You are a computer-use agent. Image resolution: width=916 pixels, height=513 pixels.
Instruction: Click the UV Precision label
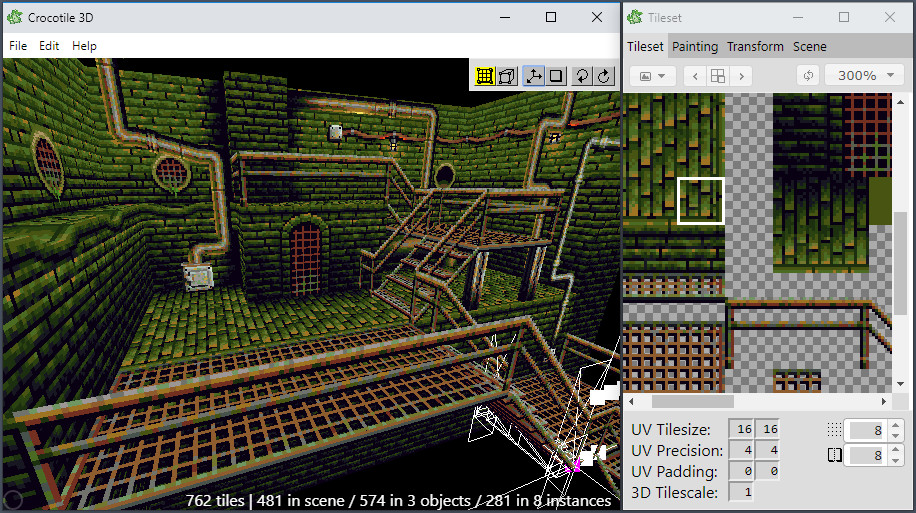click(676, 450)
